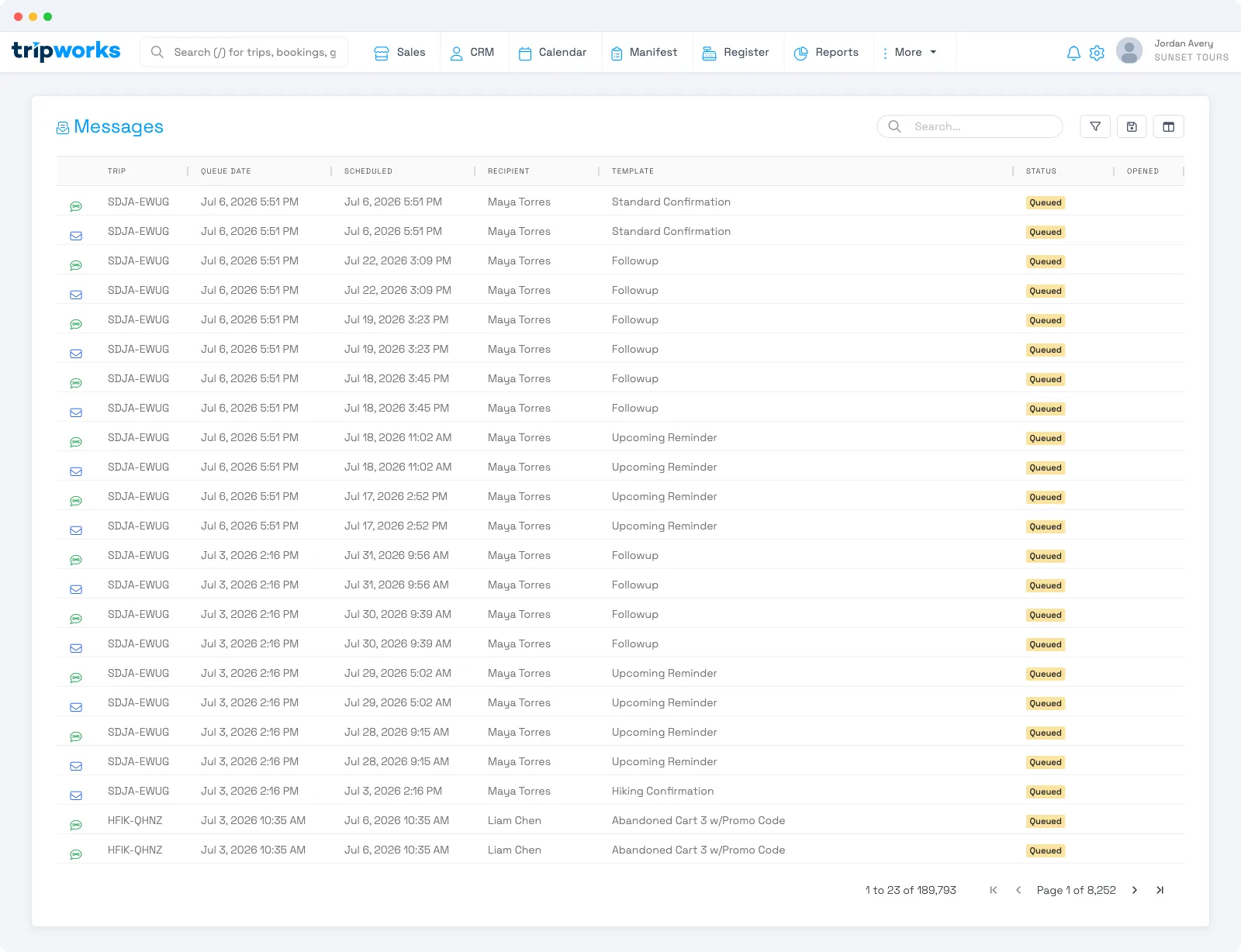Viewport: 1241px width, 952px height.
Task: Click into the Messages search field
Action: (970, 126)
